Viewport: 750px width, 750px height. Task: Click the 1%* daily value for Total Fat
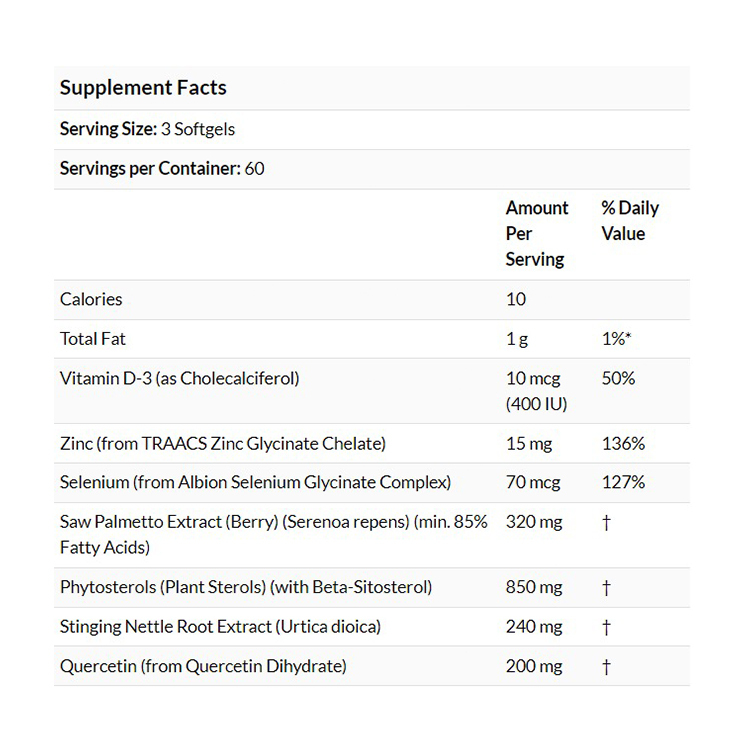tap(616, 338)
